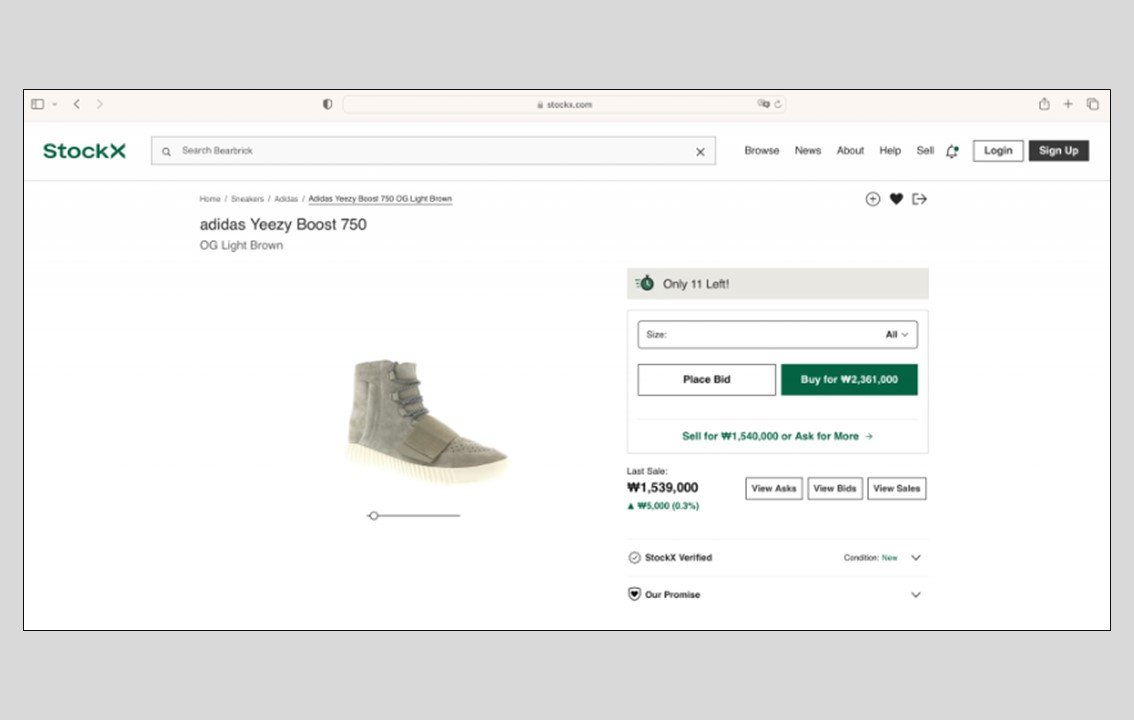The height and width of the screenshot is (720, 1134).
Task: Expand the StockX Verified section
Action: pos(915,558)
